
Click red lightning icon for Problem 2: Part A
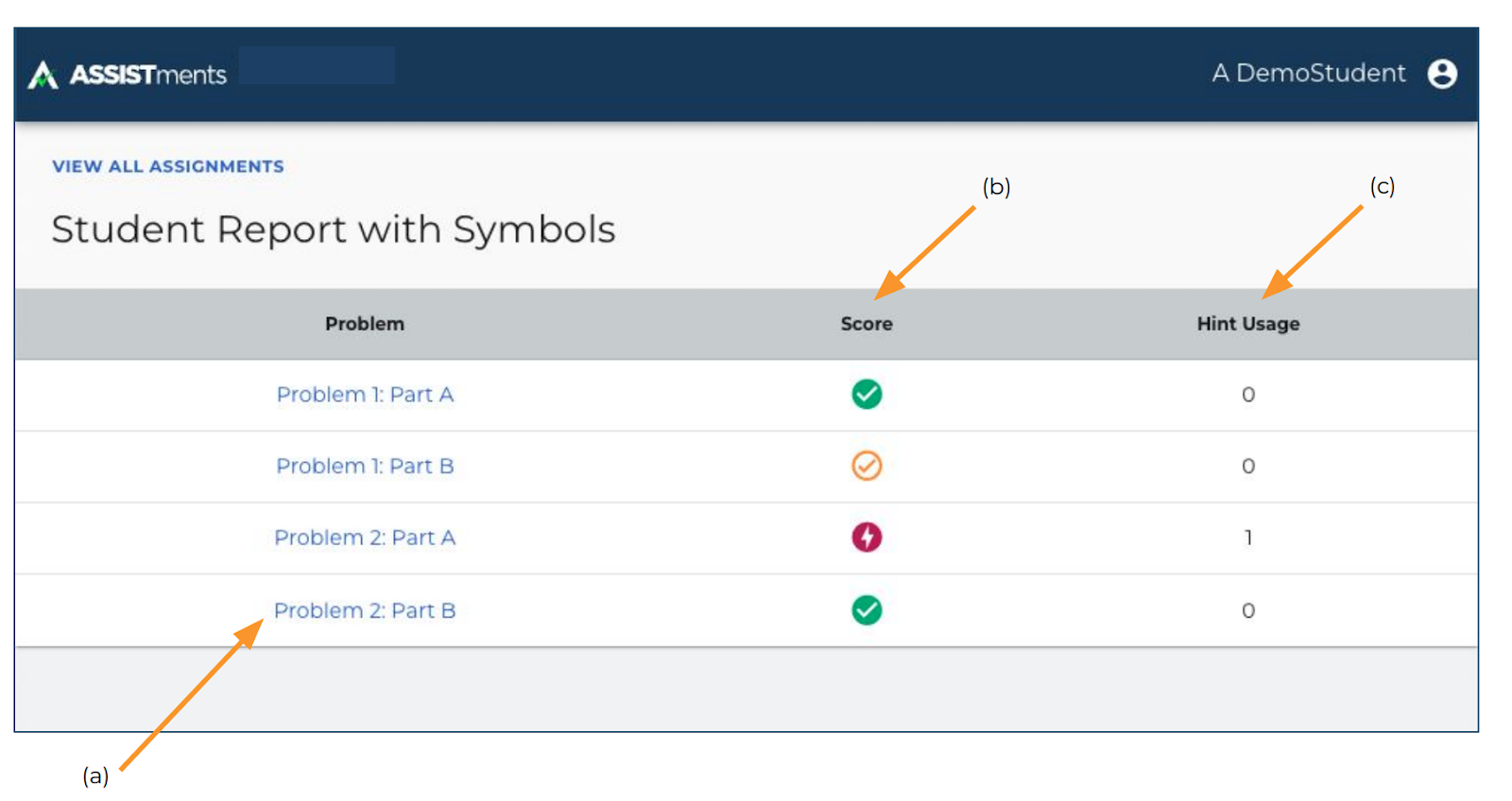pos(867,537)
